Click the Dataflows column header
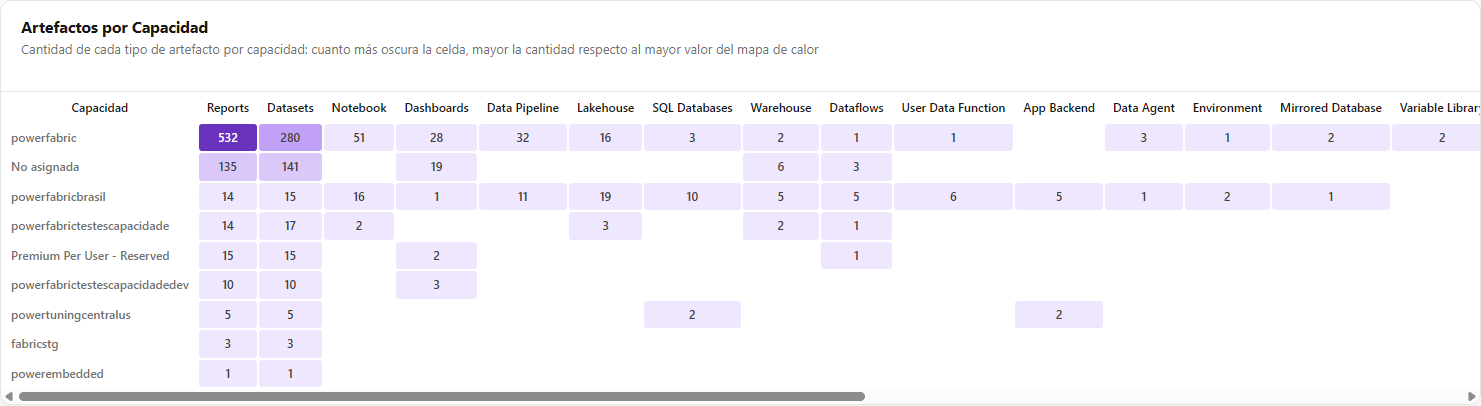Image resolution: width=1481 pixels, height=406 pixels. 856,108
